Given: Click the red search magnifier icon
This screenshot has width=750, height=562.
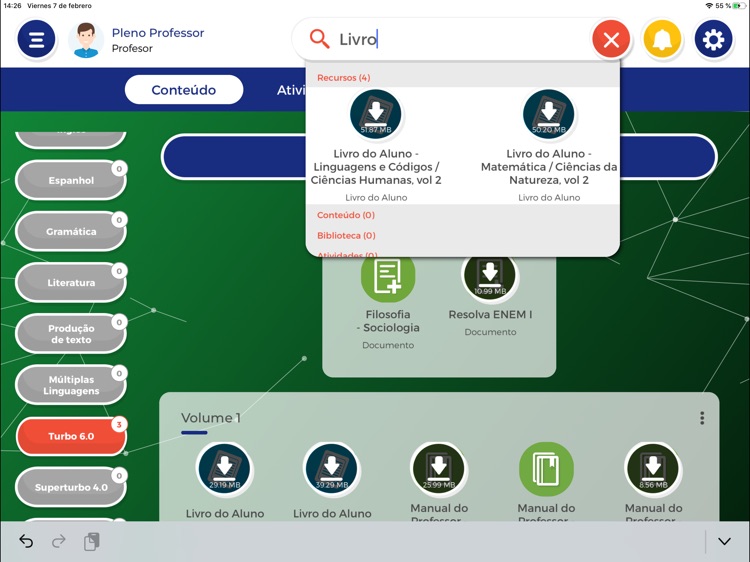Looking at the screenshot, I should 319,39.
